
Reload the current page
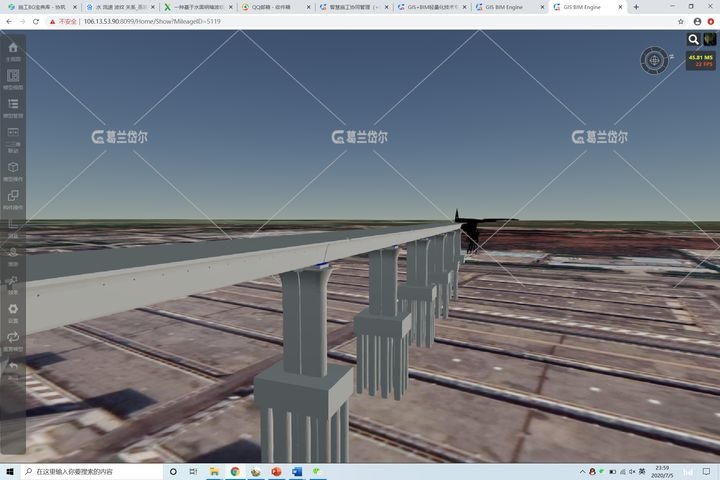click(x=36, y=22)
